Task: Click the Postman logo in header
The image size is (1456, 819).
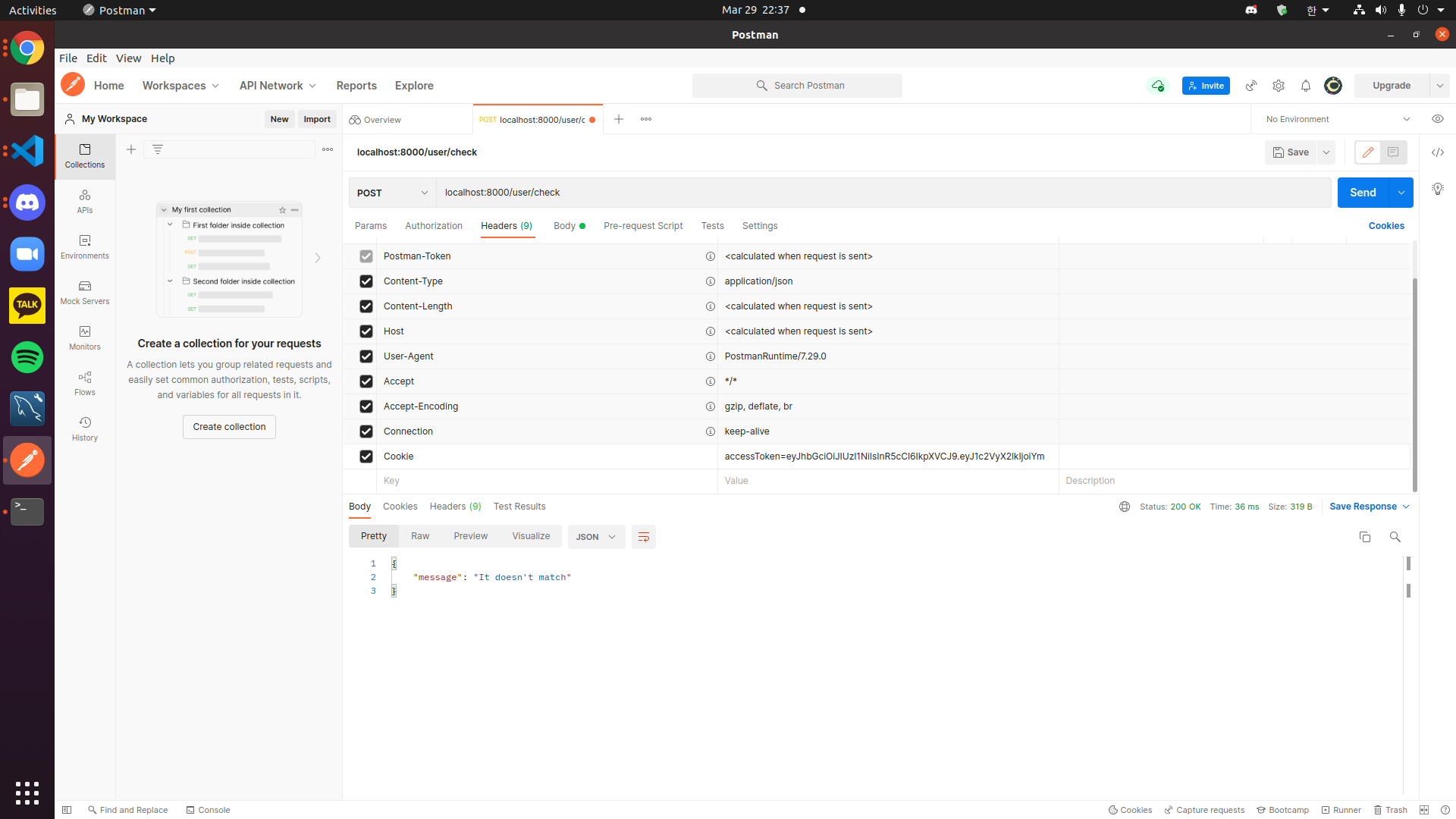Action: pyautogui.click(x=73, y=85)
